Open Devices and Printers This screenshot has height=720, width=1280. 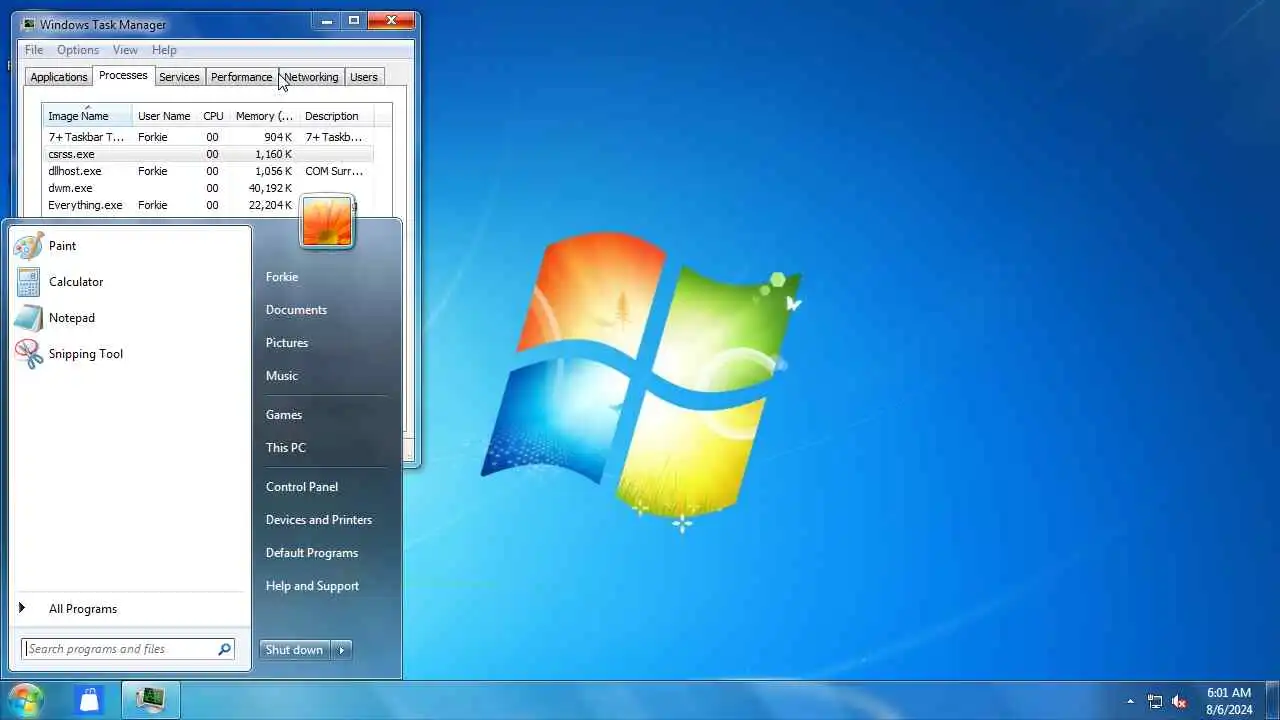click(319, 520)
